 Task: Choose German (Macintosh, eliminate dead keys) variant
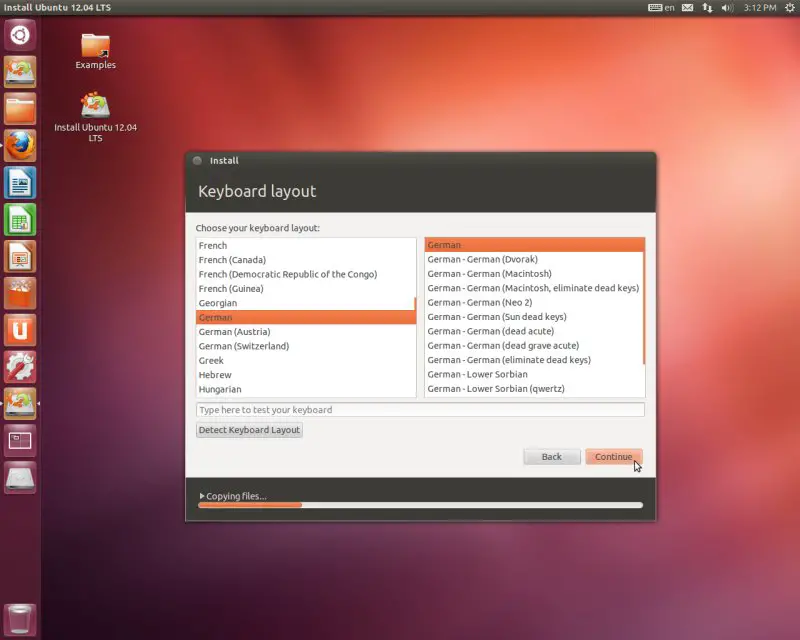point(534,288)
